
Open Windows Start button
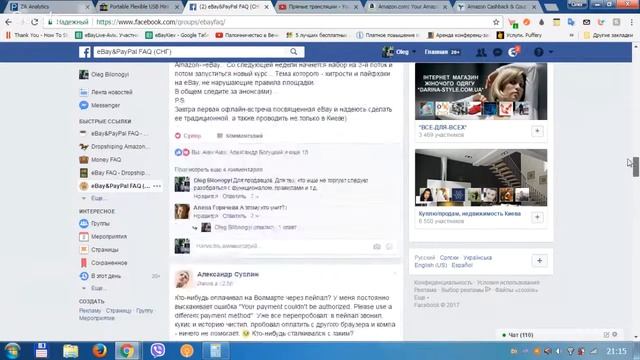(12, 351)
